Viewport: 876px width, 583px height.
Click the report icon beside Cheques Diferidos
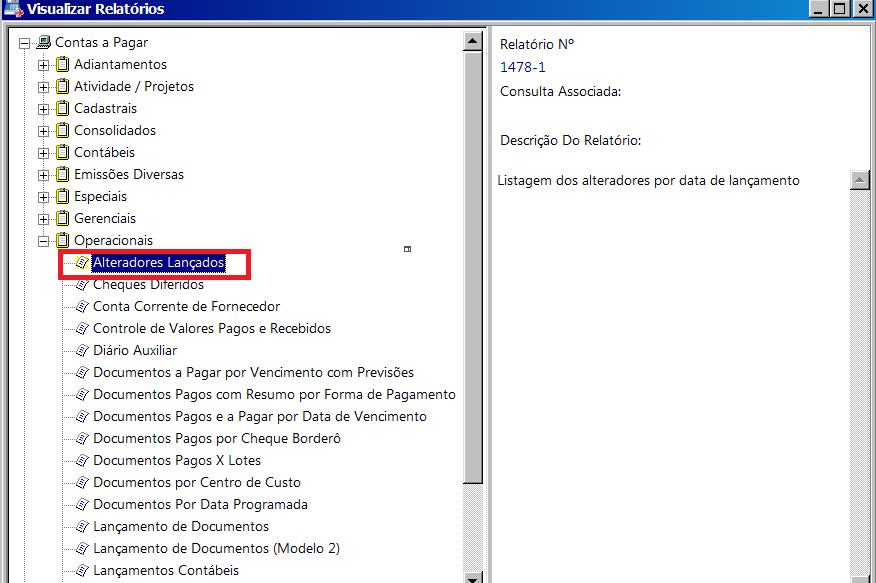[x=82, y=284]
